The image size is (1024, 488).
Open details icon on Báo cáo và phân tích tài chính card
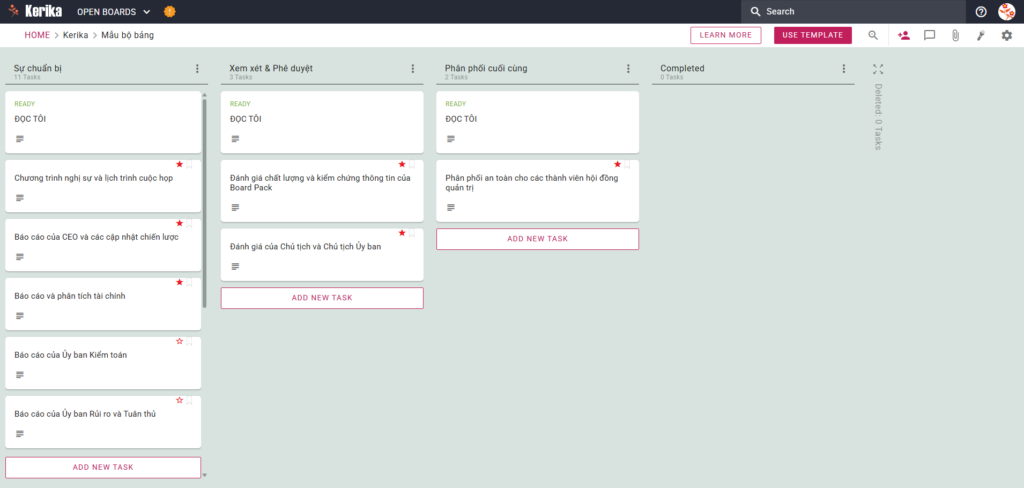pos(20,316)
